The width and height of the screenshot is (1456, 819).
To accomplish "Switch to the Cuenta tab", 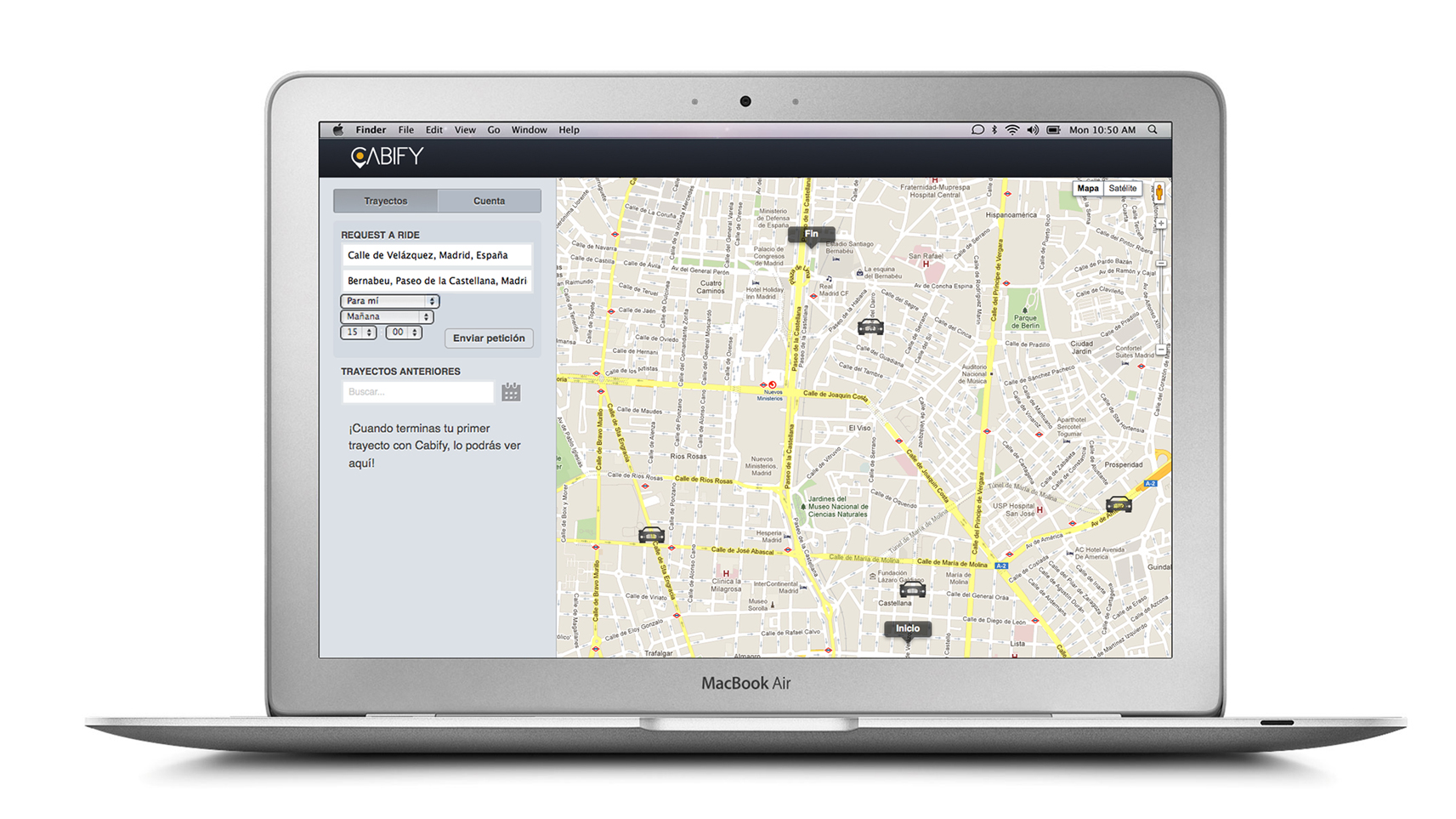I will [x=490, y=201].
